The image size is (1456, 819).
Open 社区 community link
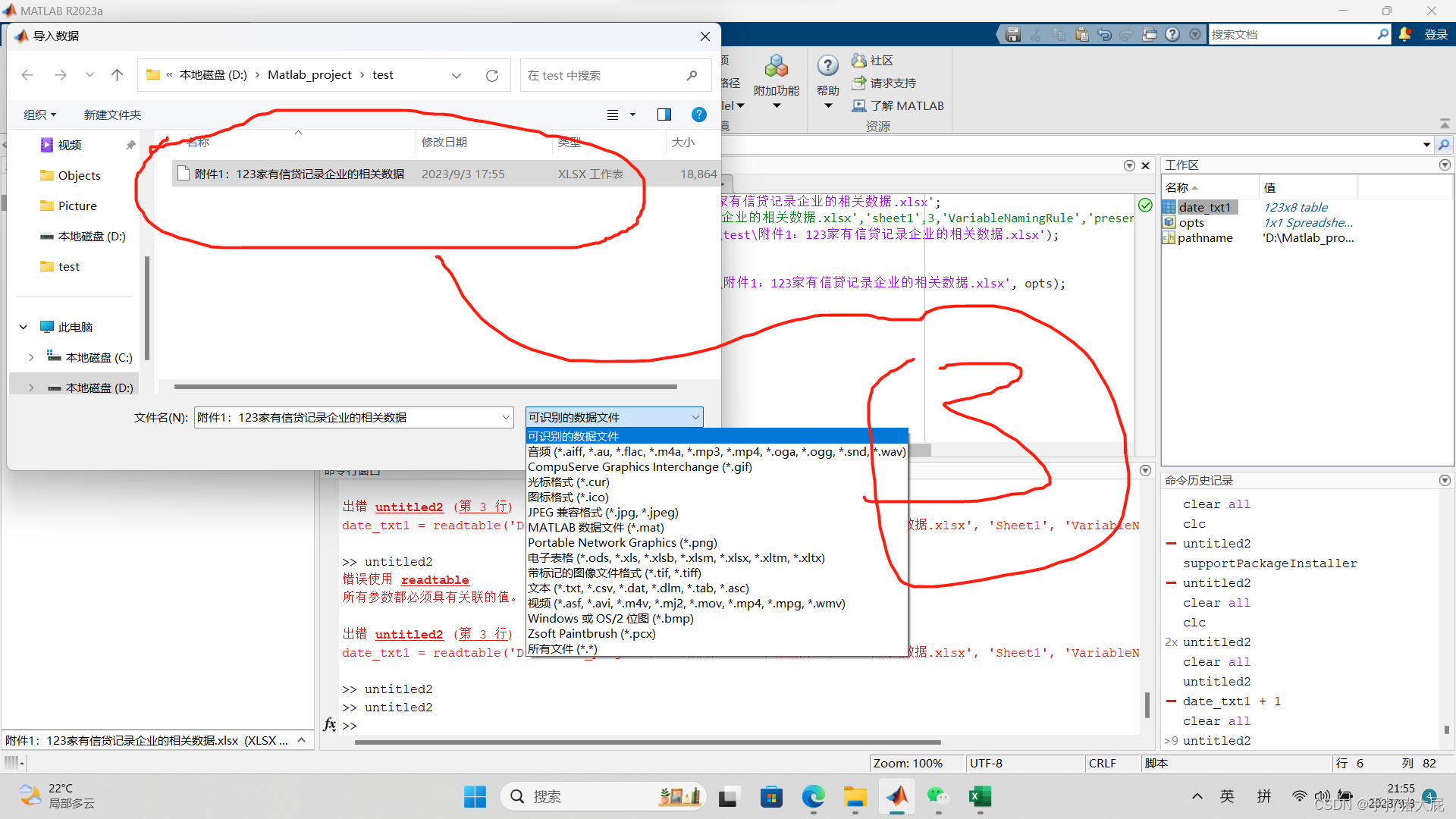pos(873,60)
